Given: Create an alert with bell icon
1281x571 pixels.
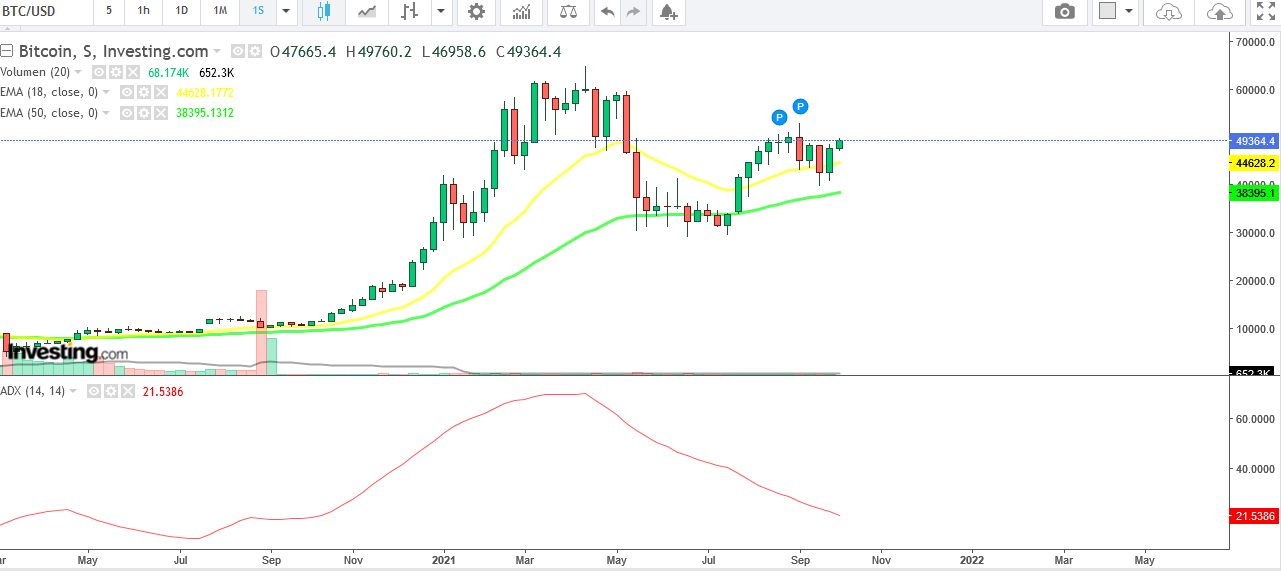Looking at the screenshot, I should tap(667, 12).
